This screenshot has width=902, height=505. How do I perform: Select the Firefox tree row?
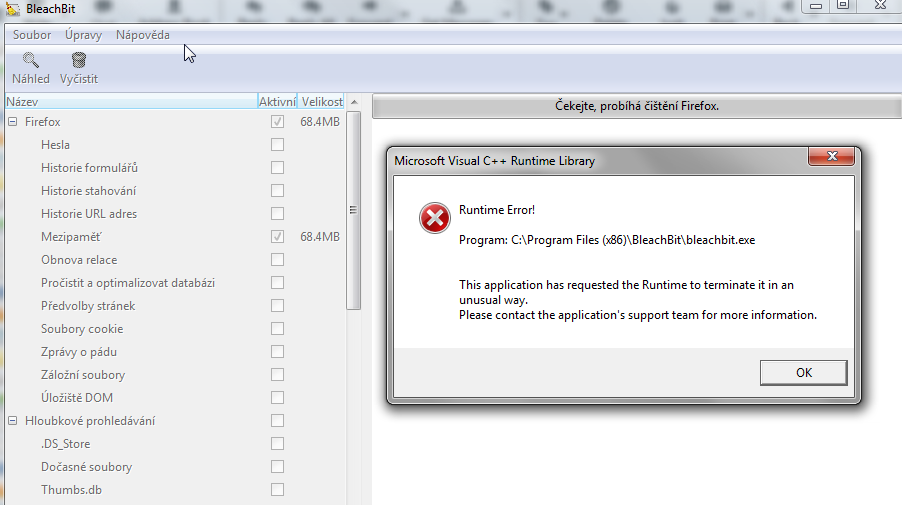click(43, 122)
